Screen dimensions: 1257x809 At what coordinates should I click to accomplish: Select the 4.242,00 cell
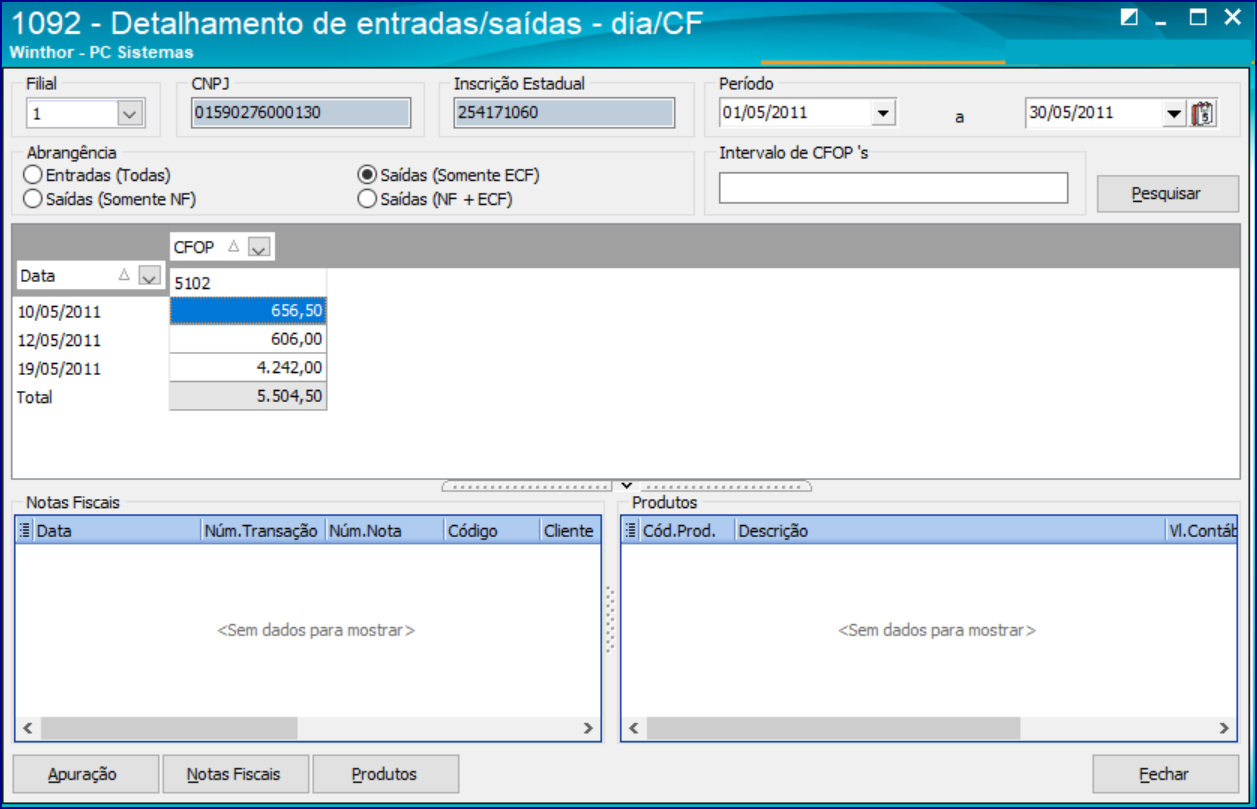pos(248,368)
